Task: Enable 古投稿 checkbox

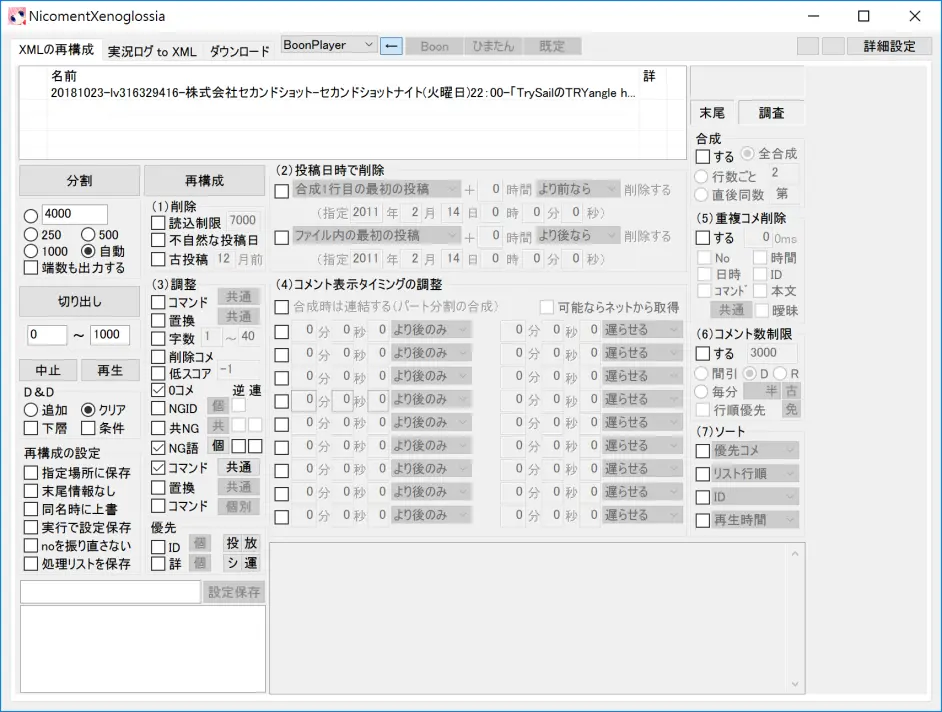Action: (x=158, y=260)
